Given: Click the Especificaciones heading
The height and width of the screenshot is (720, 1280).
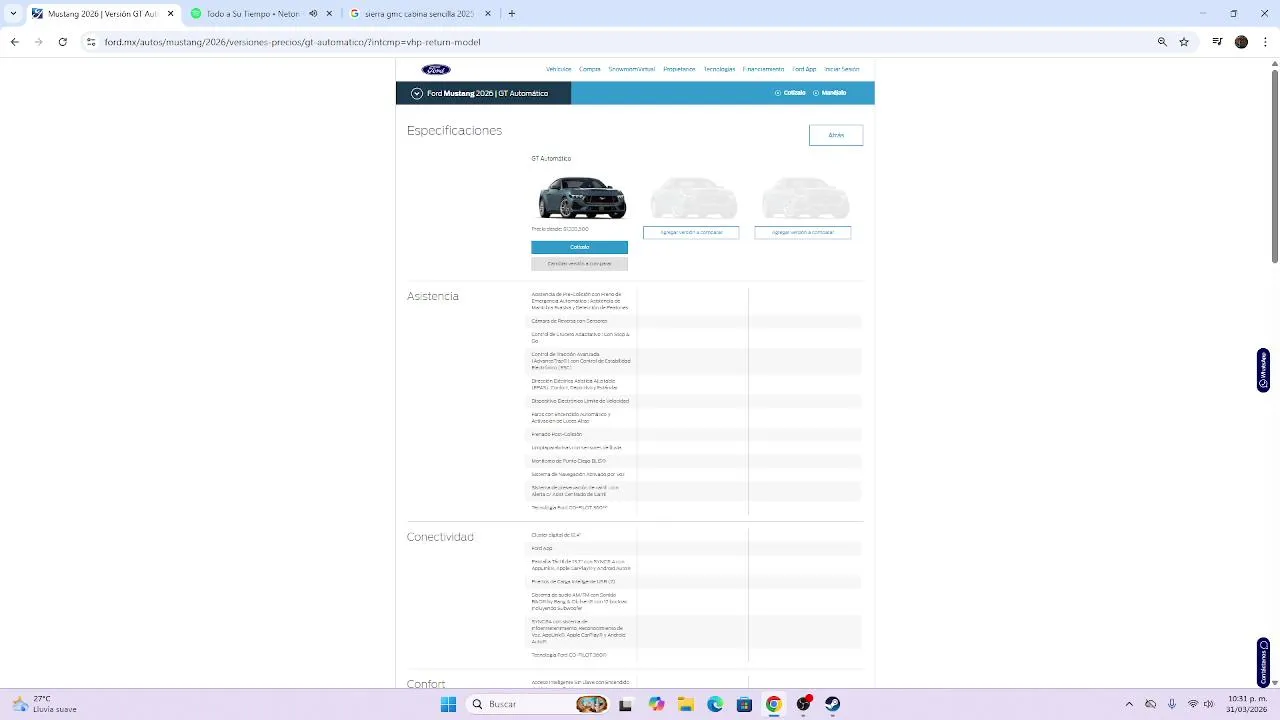Looking at the screenshot, I should [x=454, y=131].
